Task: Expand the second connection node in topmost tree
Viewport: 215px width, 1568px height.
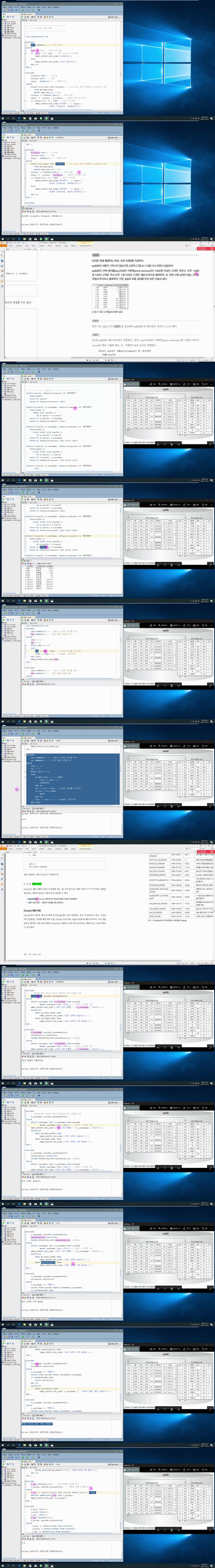Action: (x=2, y=24)
